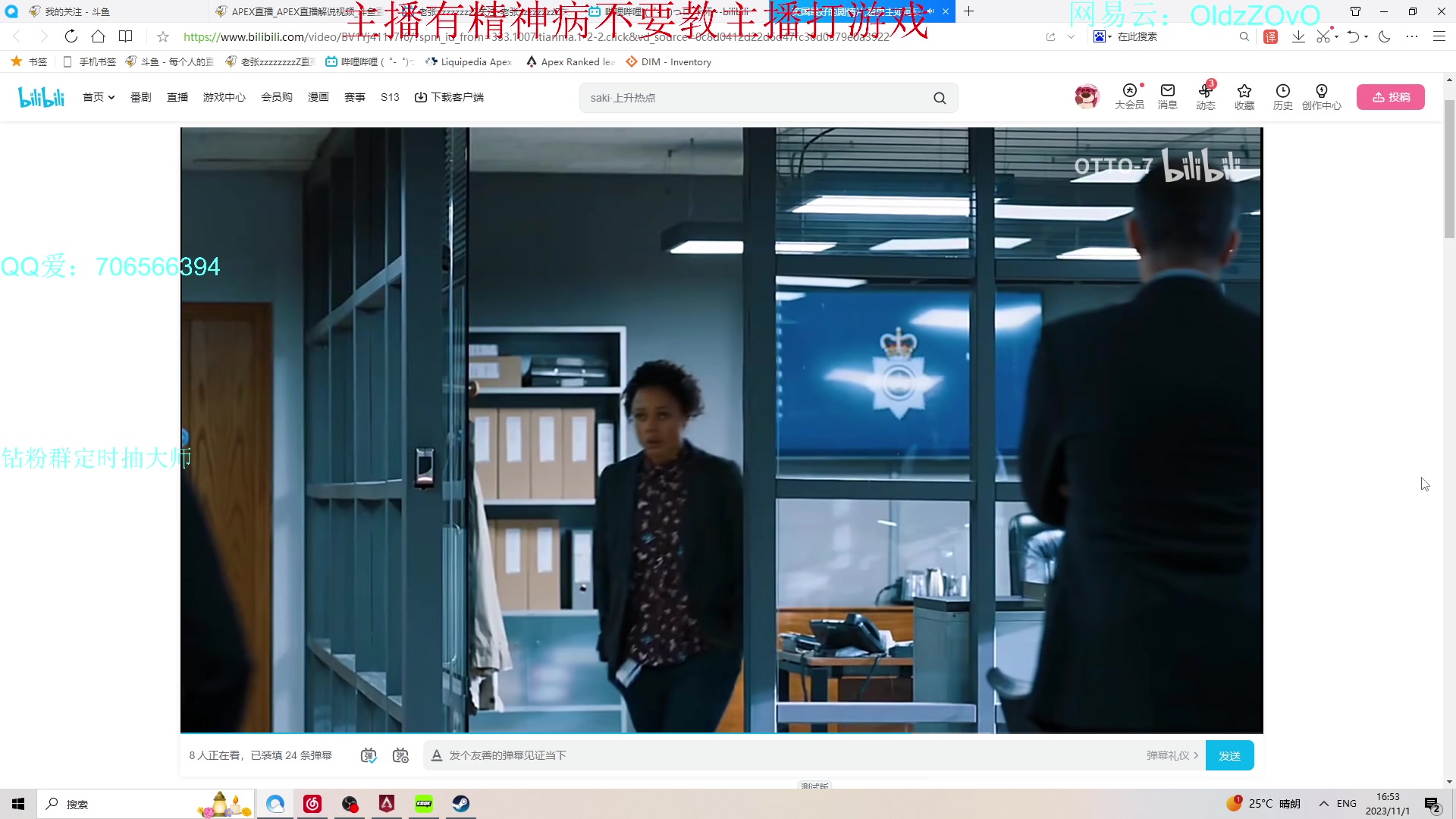Screen dimensions: 1456x819
Task: Click 下载客户端 link
Action: (449, 97)
